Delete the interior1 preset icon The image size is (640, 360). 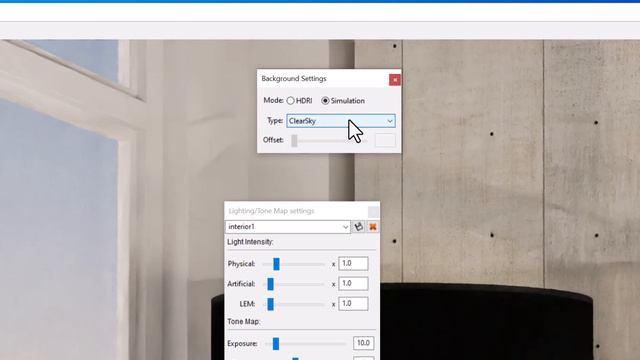373,227
